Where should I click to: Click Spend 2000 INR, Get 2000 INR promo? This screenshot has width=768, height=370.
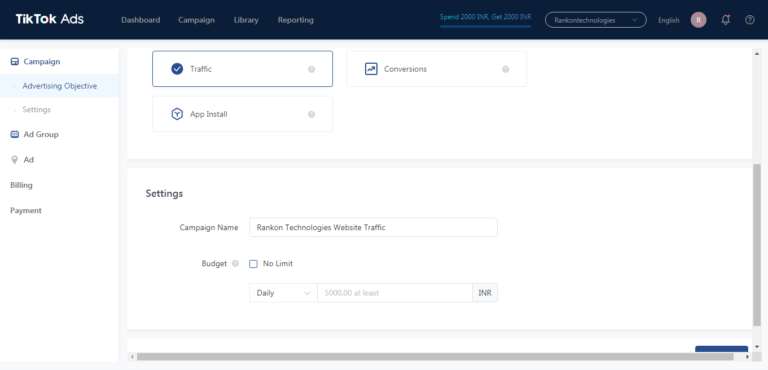point(485,17)
